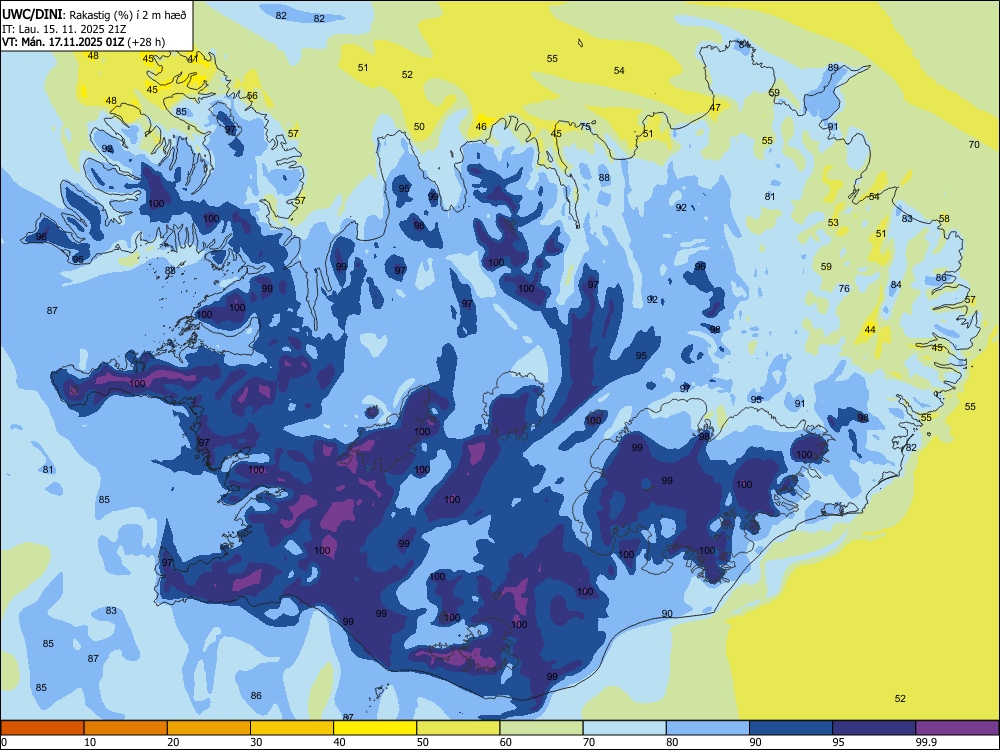Click the '20' legend tick label
This screenshot has width=1000, height=750.
pyautogui.click(x=173, y=742)
